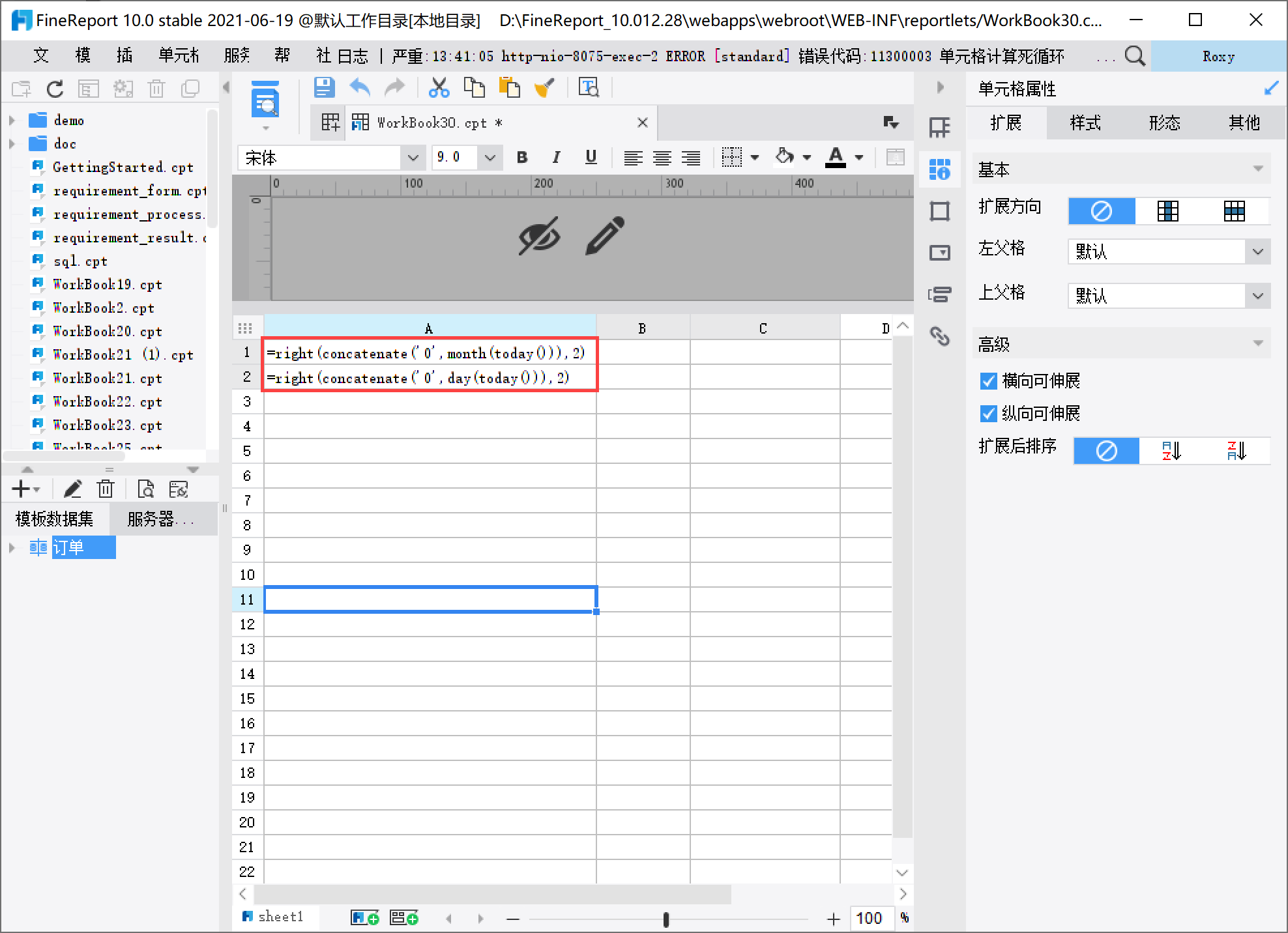Click the Save template icon
1288x933 pixels.
pyautogui.click(x=324, y=87)
